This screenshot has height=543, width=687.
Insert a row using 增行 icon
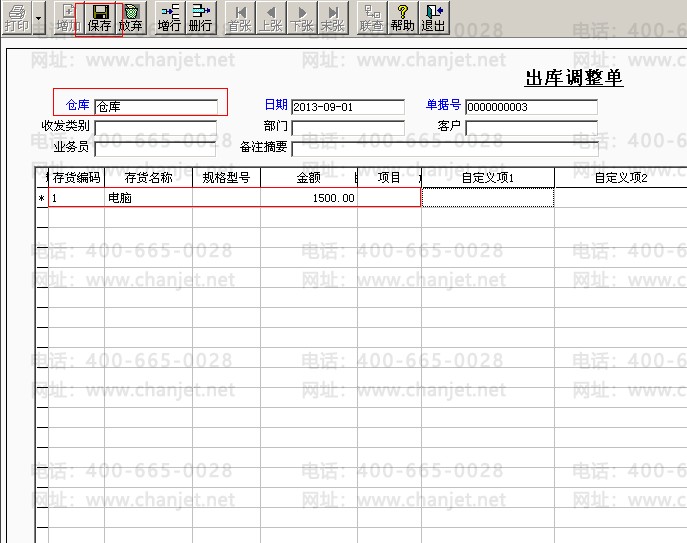tap(170, 18)
